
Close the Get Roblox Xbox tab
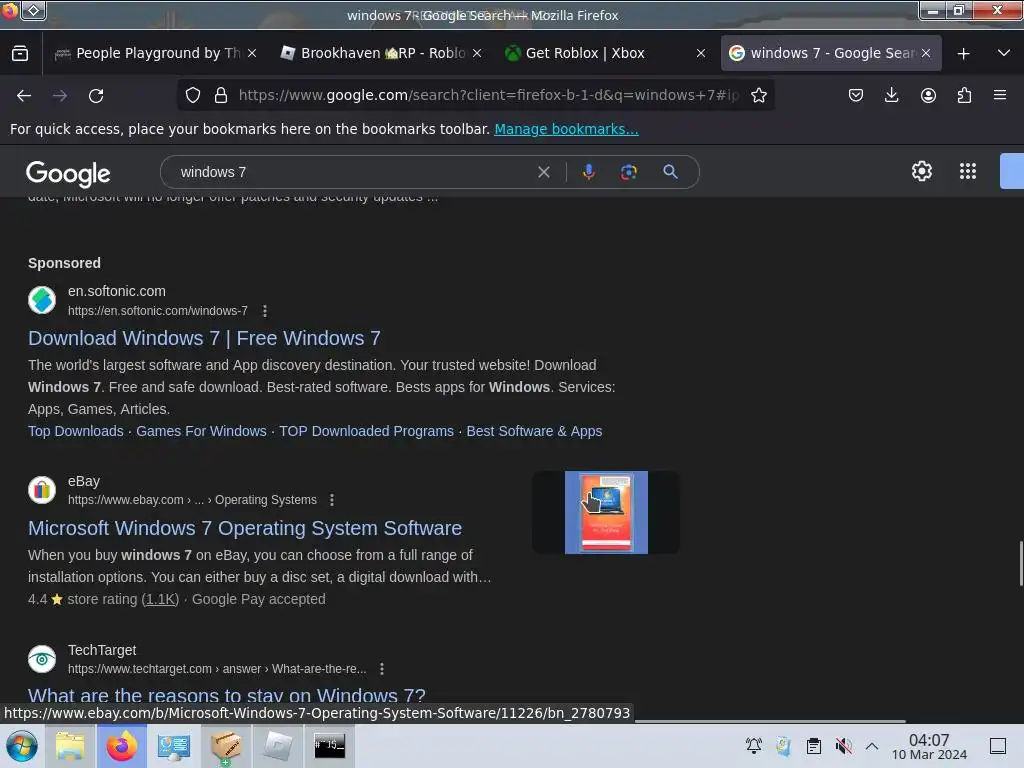pos(701,54)
